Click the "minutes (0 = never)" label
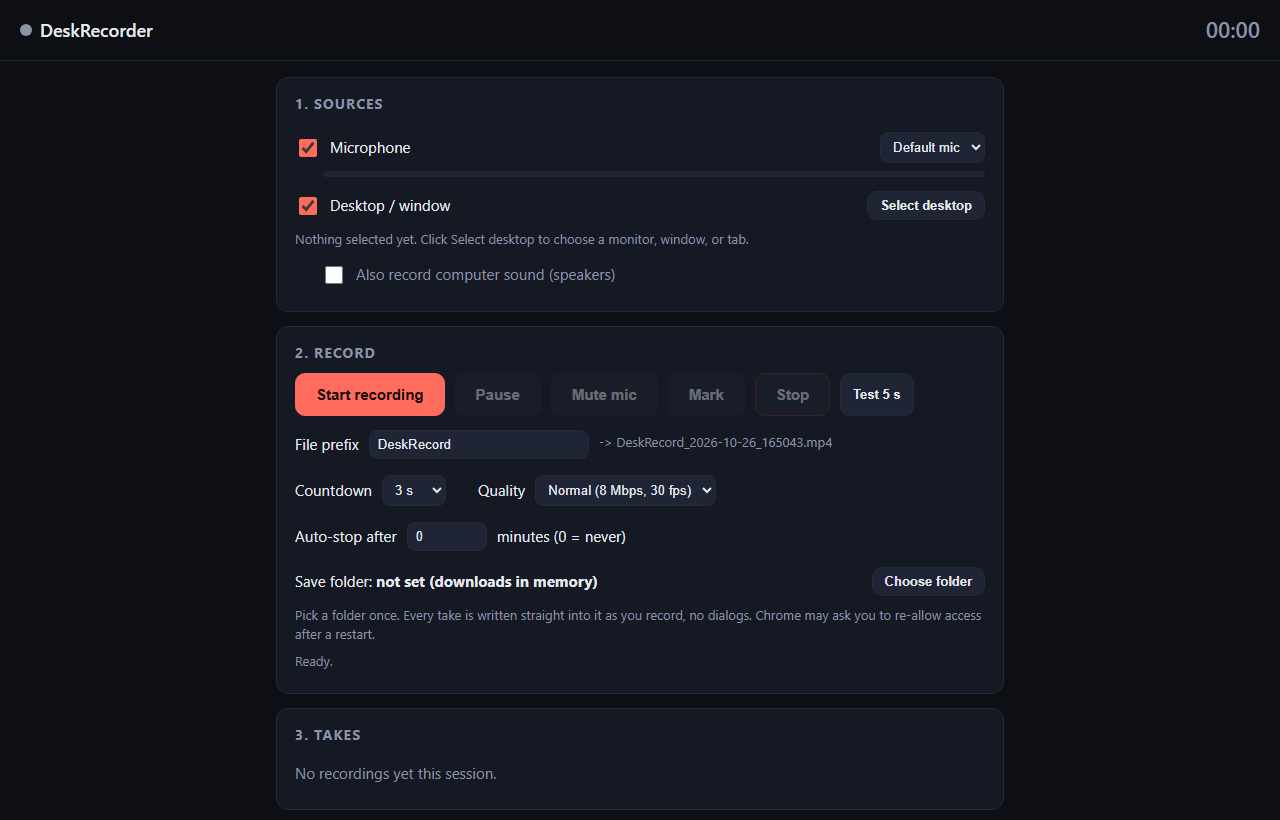 click(561, 537)
